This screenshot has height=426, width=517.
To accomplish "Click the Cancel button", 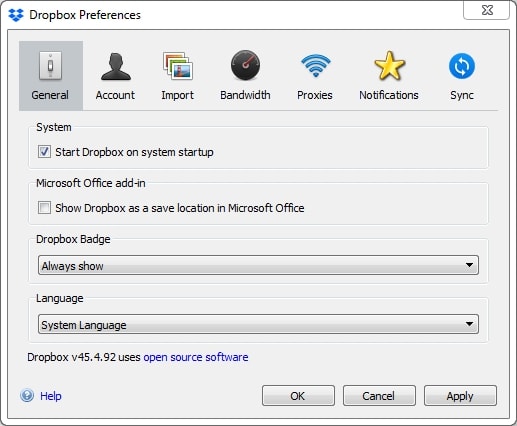I will pyautogui.click(x=379, y=396).
